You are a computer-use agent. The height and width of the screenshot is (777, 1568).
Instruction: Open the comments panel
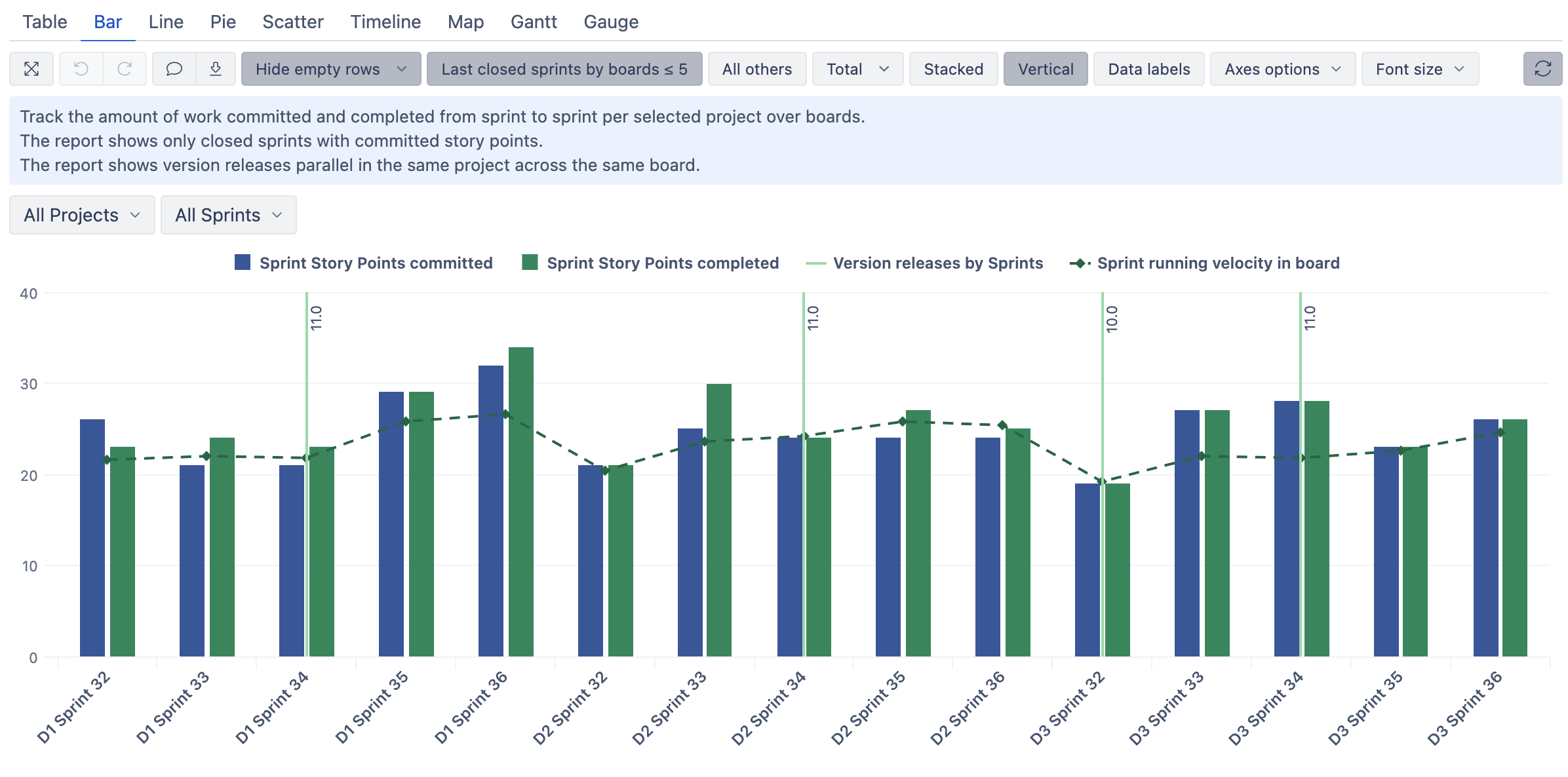point(174,69)
